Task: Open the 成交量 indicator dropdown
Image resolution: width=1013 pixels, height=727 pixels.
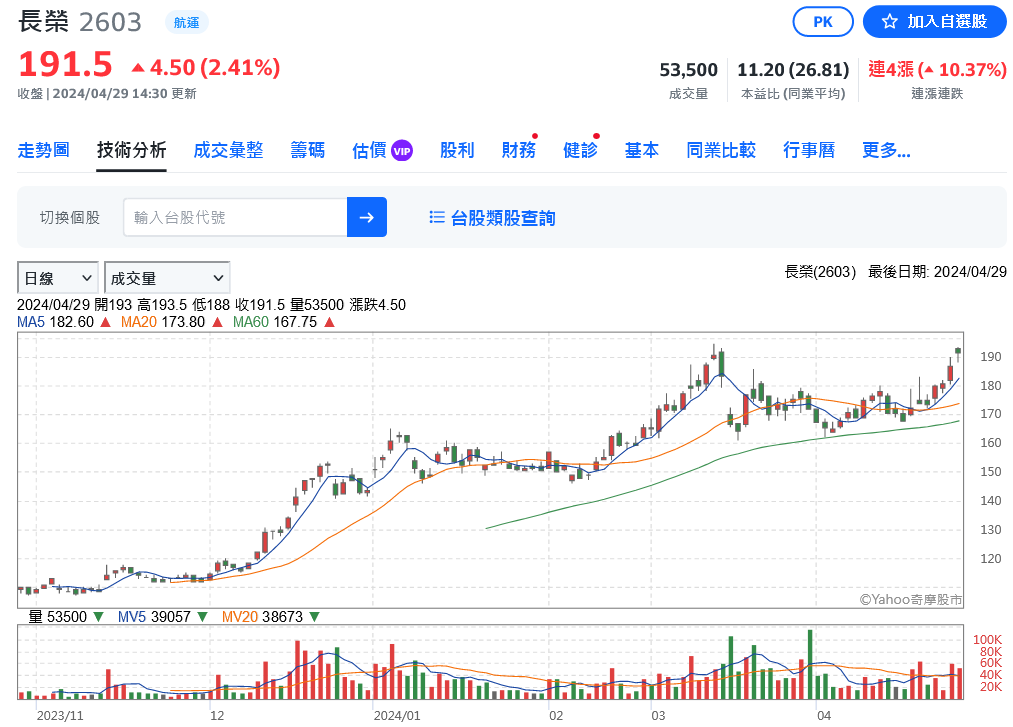Action: pos(167,279)
